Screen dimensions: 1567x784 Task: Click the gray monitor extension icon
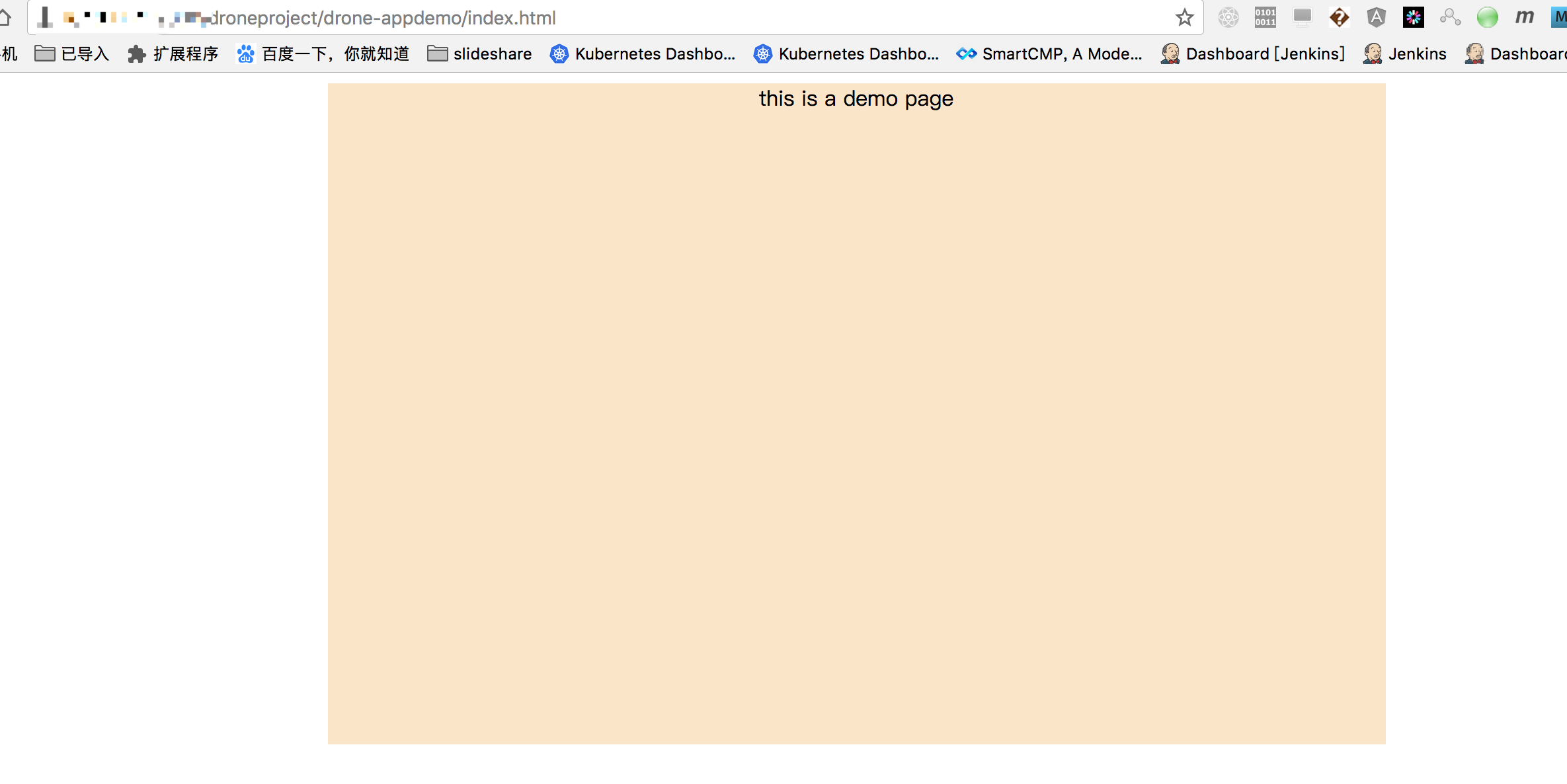pos(1302,17)
